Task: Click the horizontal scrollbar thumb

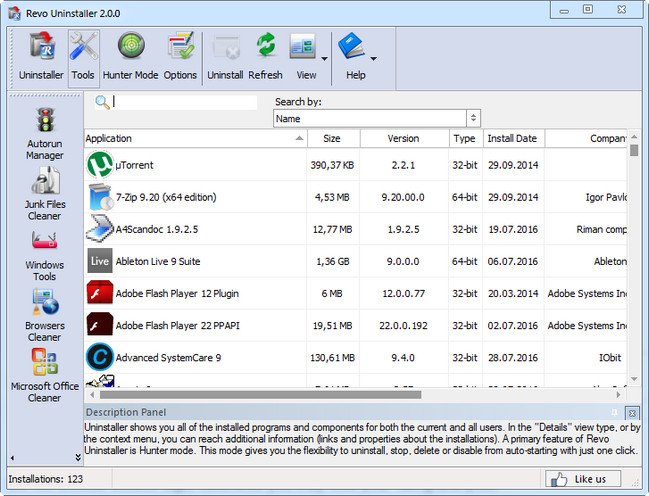Action: click(x=260, y=395)
